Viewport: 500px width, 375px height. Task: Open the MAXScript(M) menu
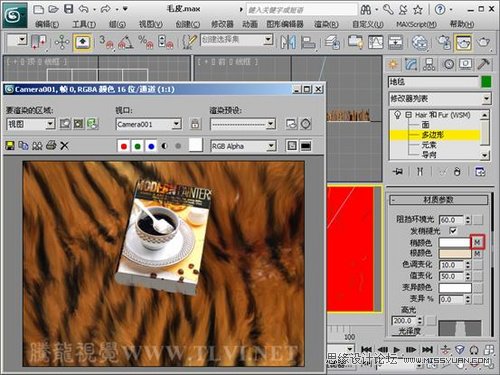[x=416, y=24]
